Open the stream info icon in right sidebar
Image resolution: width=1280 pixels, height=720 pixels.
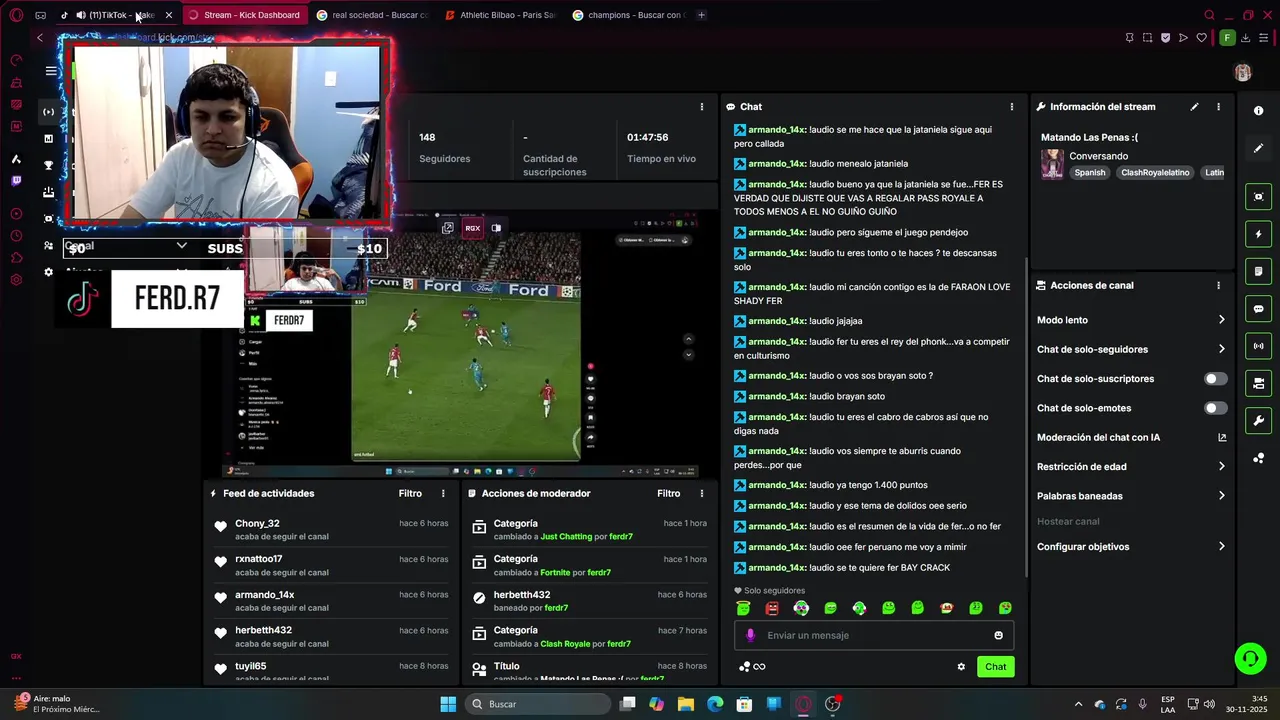[1258, 111]
